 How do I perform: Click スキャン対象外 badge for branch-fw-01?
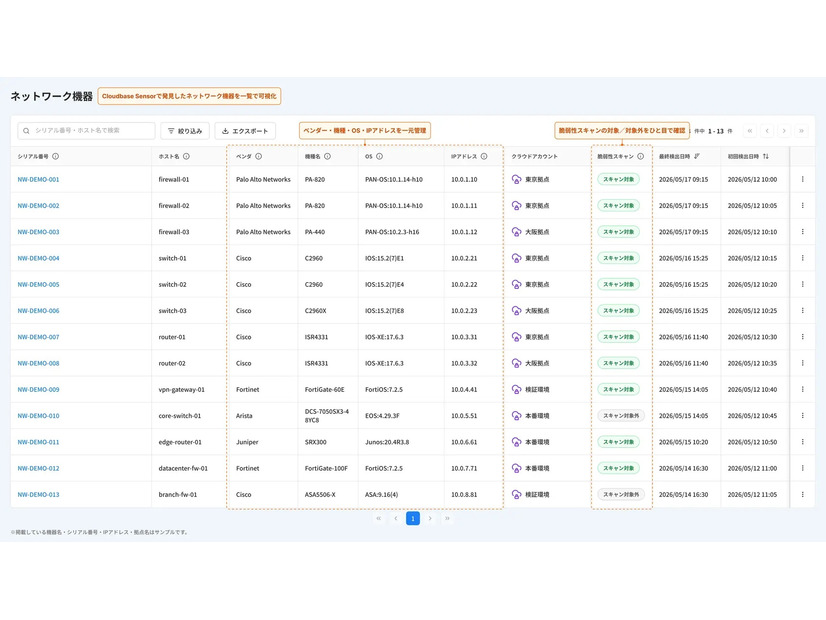pyautogui.click(x=621, y=495)
